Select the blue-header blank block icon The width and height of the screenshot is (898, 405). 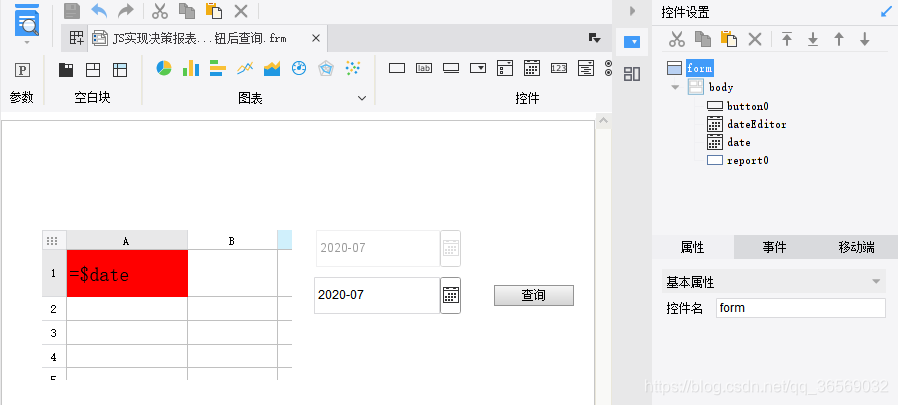pyautogui.click(x=120, y=70)
